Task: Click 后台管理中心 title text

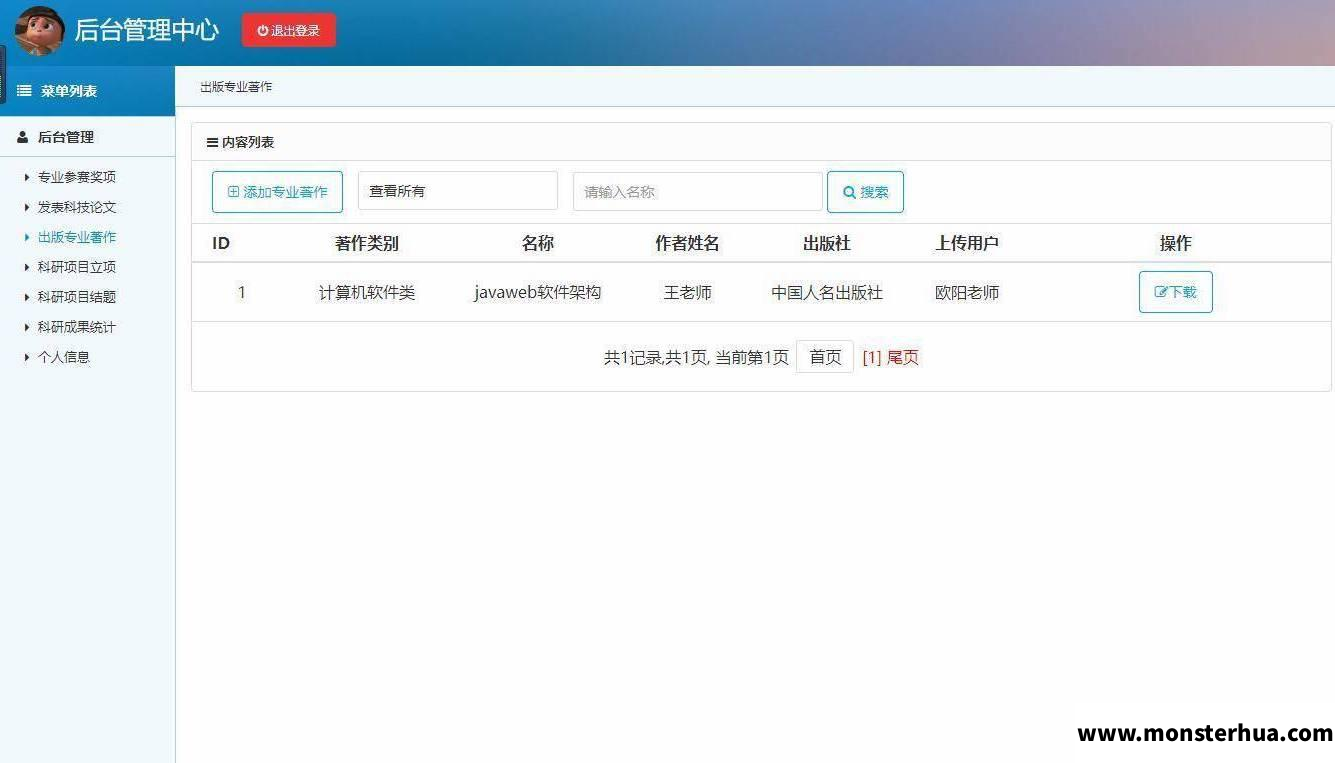Action: [x=146, y=30]
